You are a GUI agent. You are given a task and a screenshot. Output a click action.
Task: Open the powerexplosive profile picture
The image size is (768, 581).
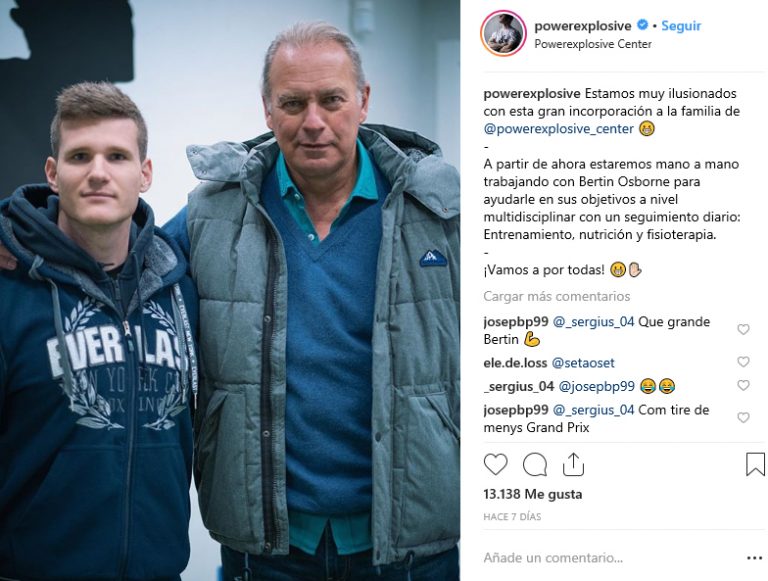[x=504, y=33]
